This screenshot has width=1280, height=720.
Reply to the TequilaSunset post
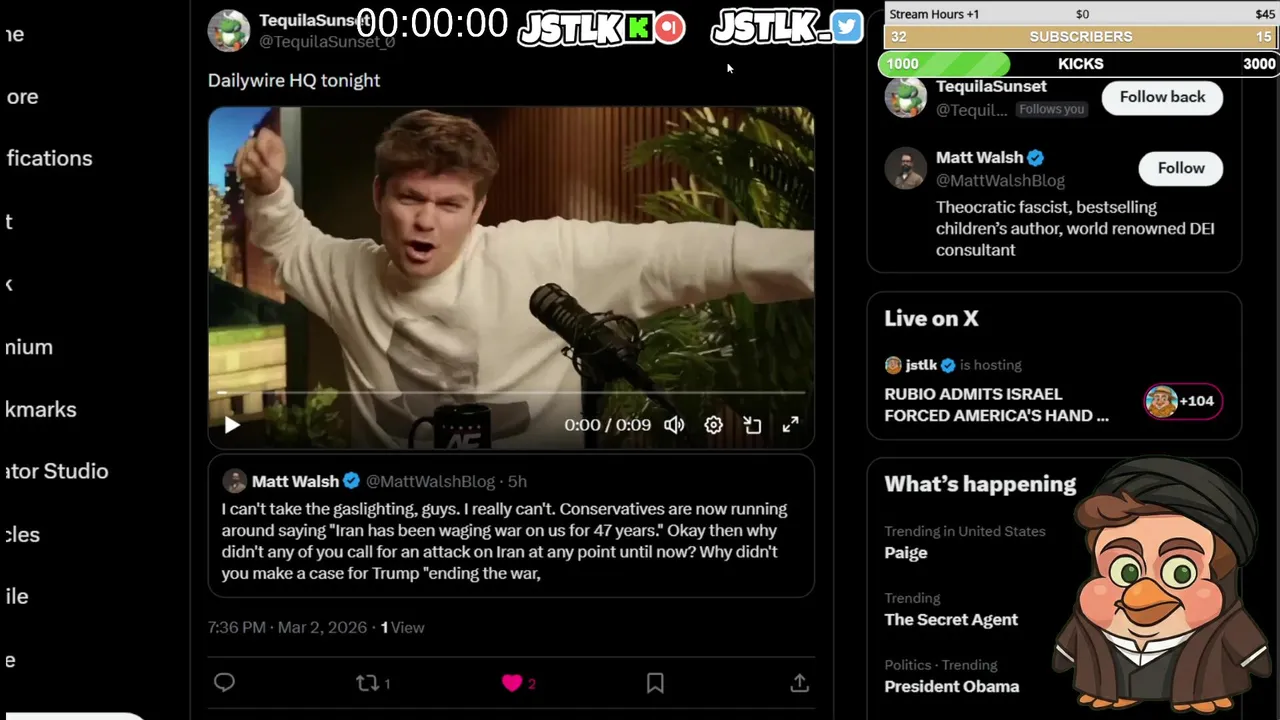(x=224, y=682)
